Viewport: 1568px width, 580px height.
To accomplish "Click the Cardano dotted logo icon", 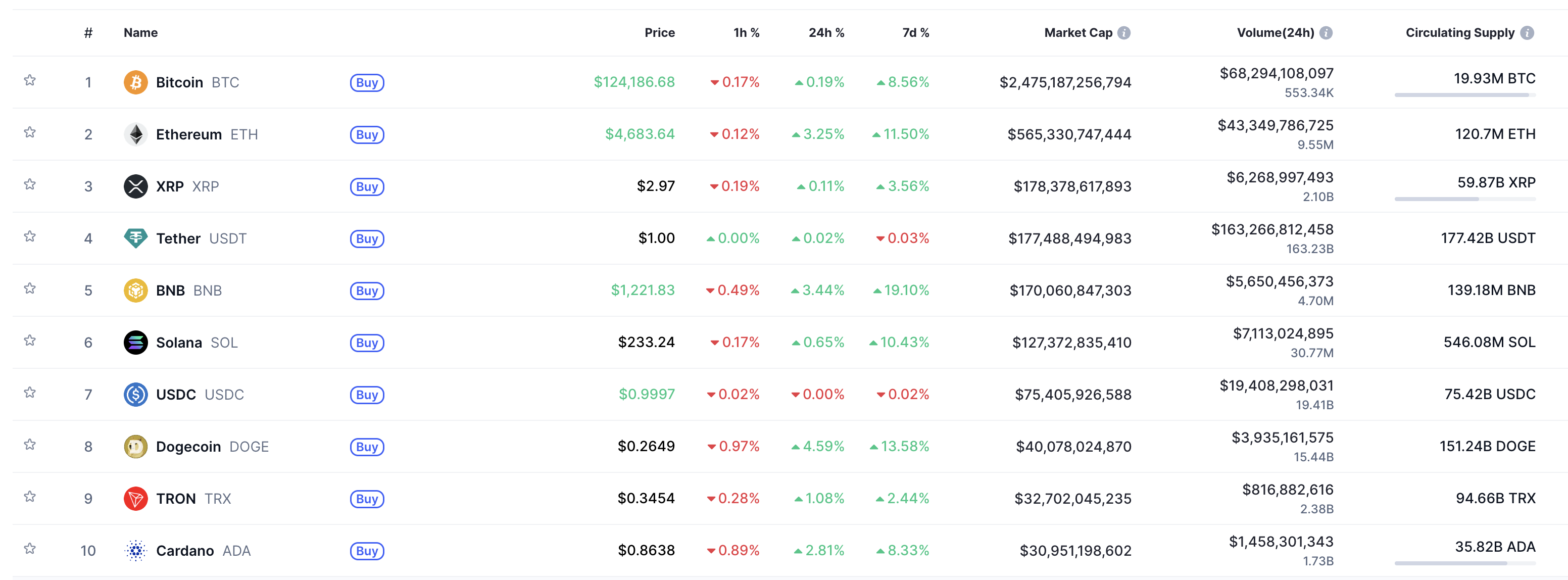I will coord(136,551).
